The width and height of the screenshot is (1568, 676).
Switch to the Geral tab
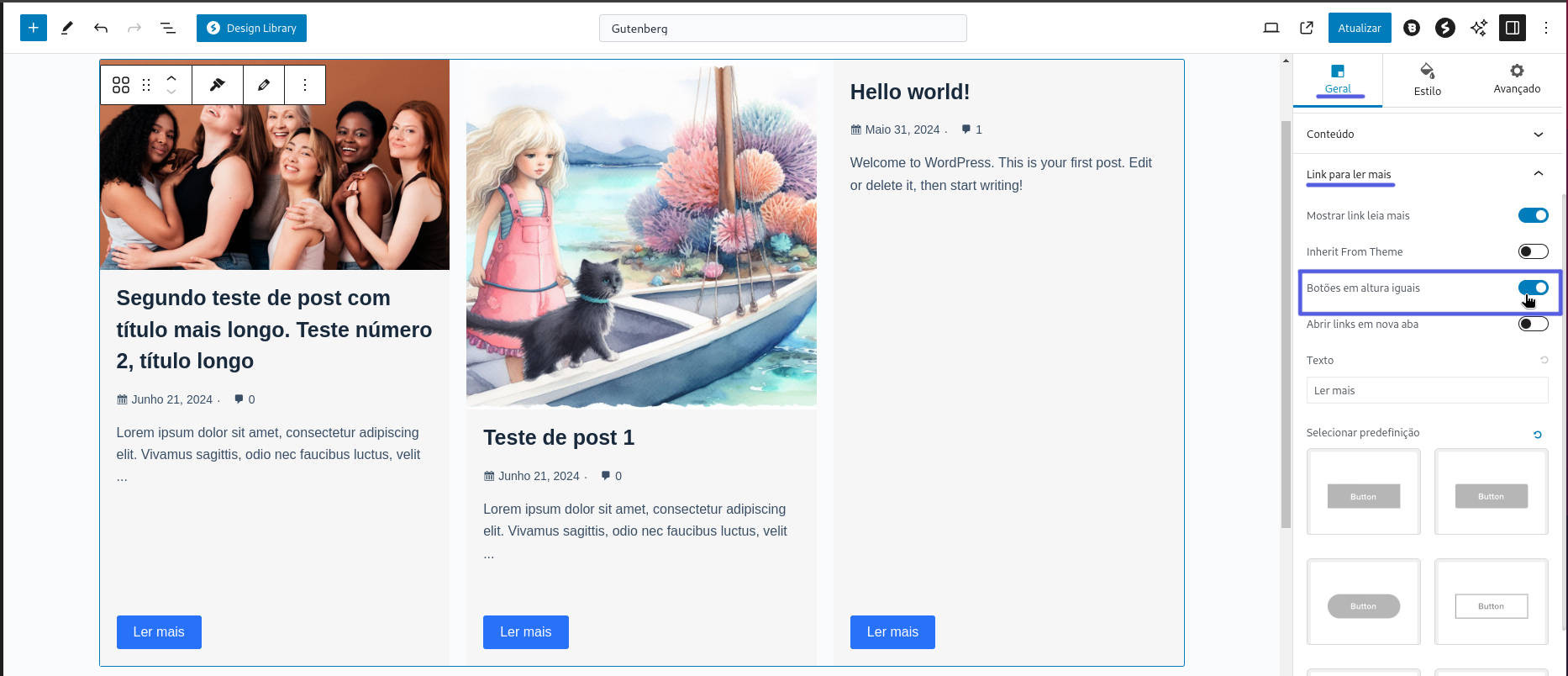pos(1338,80)
